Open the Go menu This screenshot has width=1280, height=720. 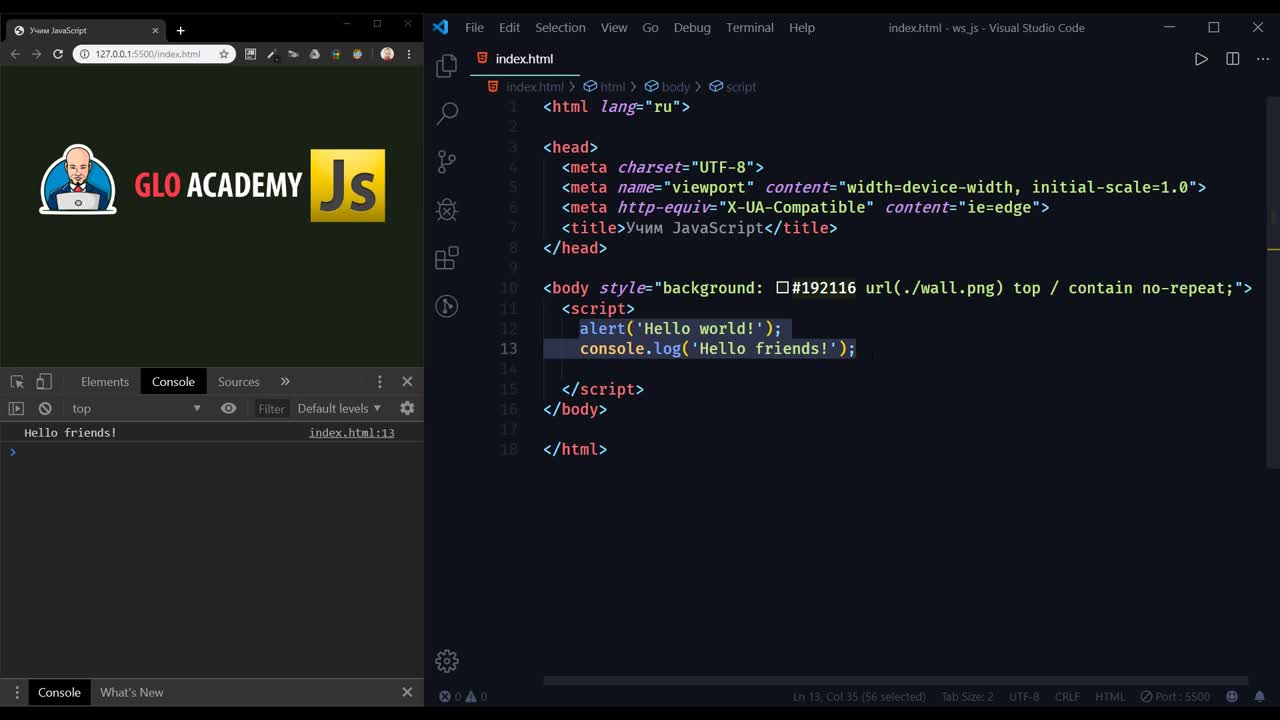pos(650,28)
